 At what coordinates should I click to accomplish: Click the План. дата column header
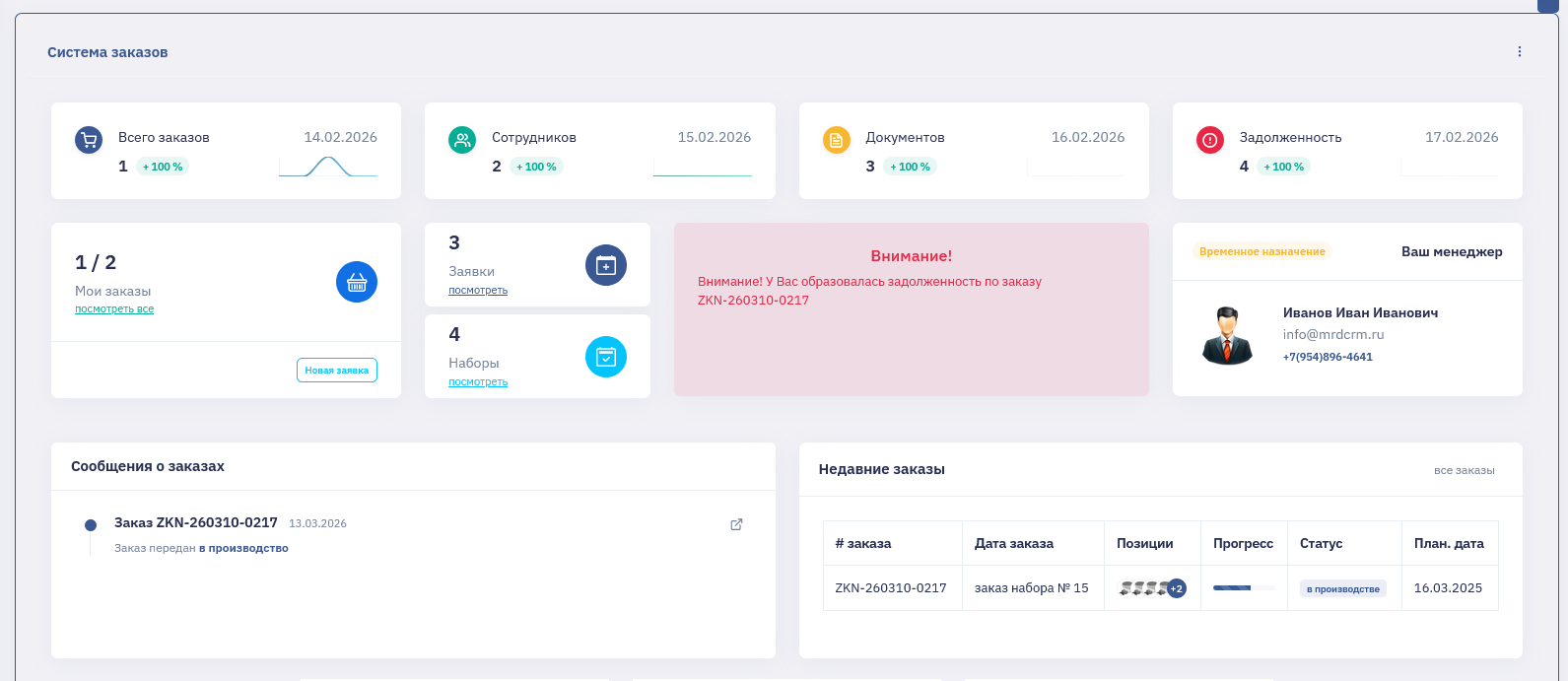1449,543
